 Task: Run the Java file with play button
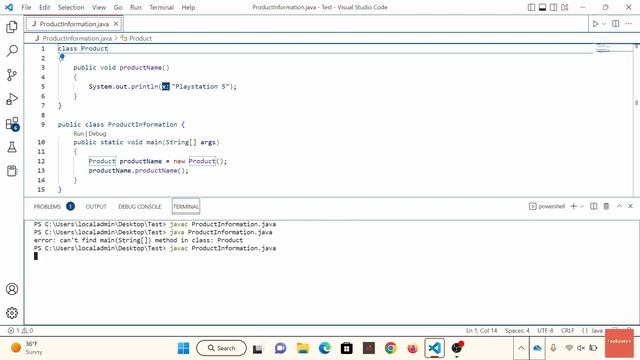click(596, 24)
